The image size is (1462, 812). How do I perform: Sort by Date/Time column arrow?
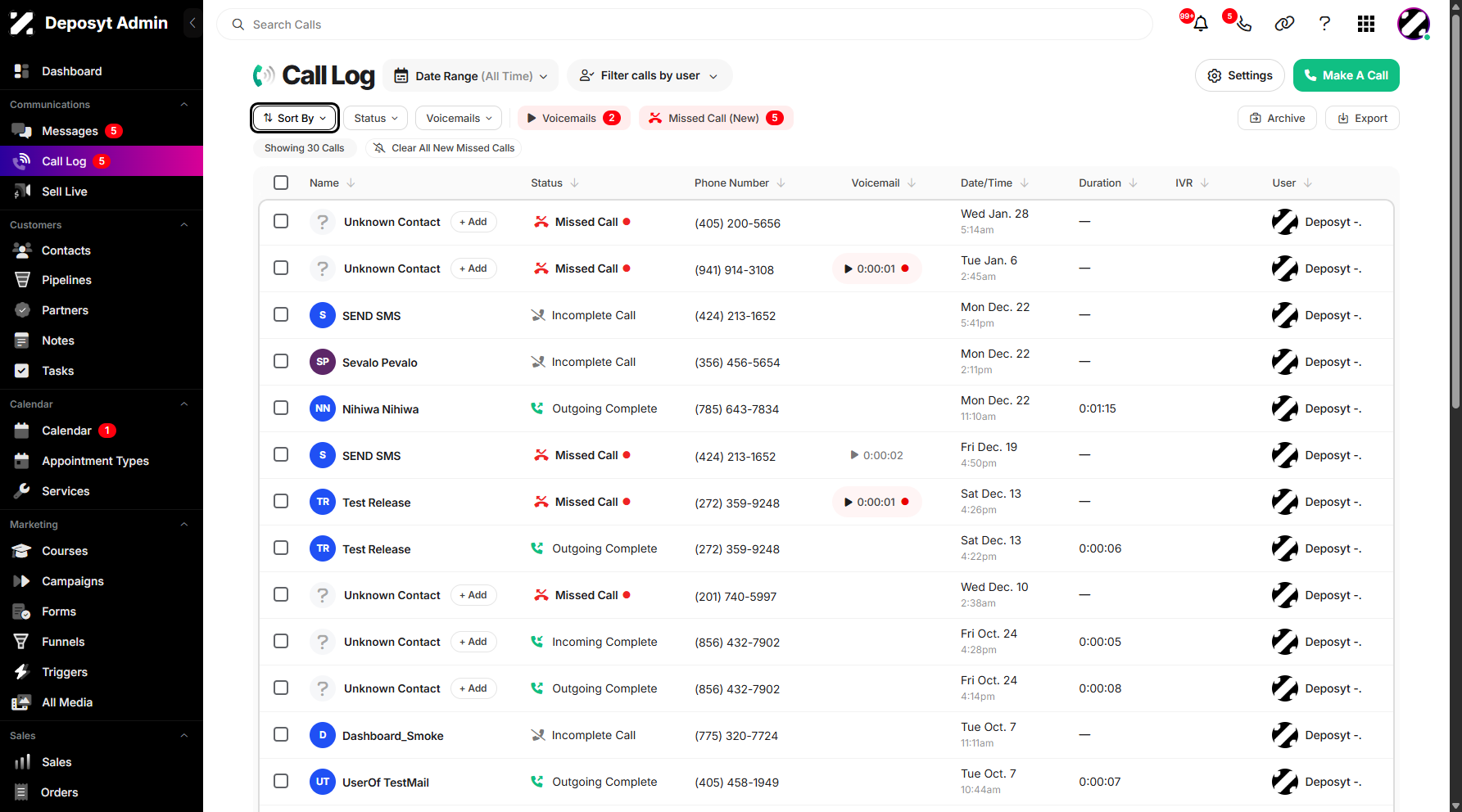click(1025, 183)
